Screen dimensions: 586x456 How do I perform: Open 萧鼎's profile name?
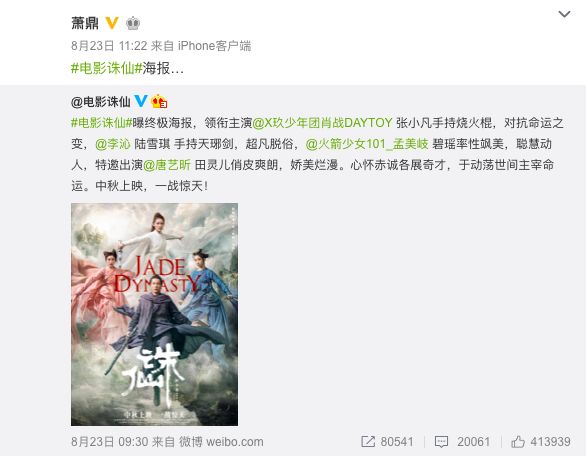85,23
